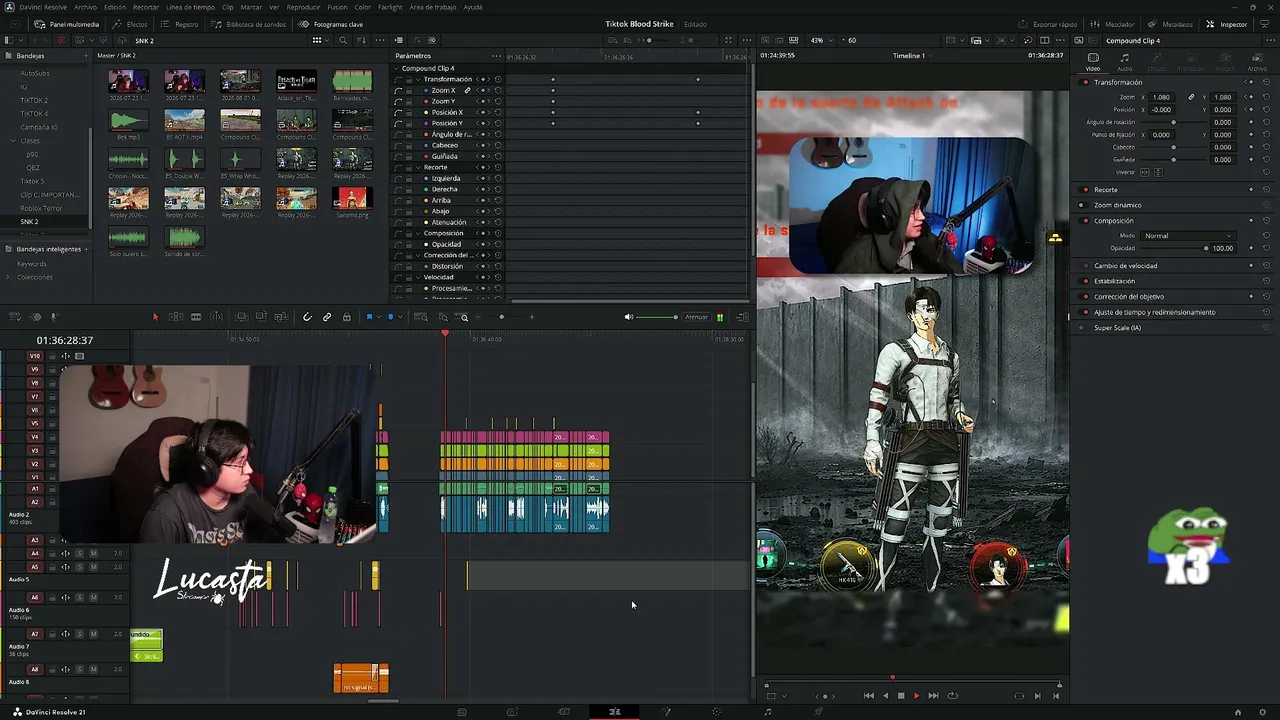
Task: Open the Modo Normal composite dropdown
Action: [x=1188, y=236]
